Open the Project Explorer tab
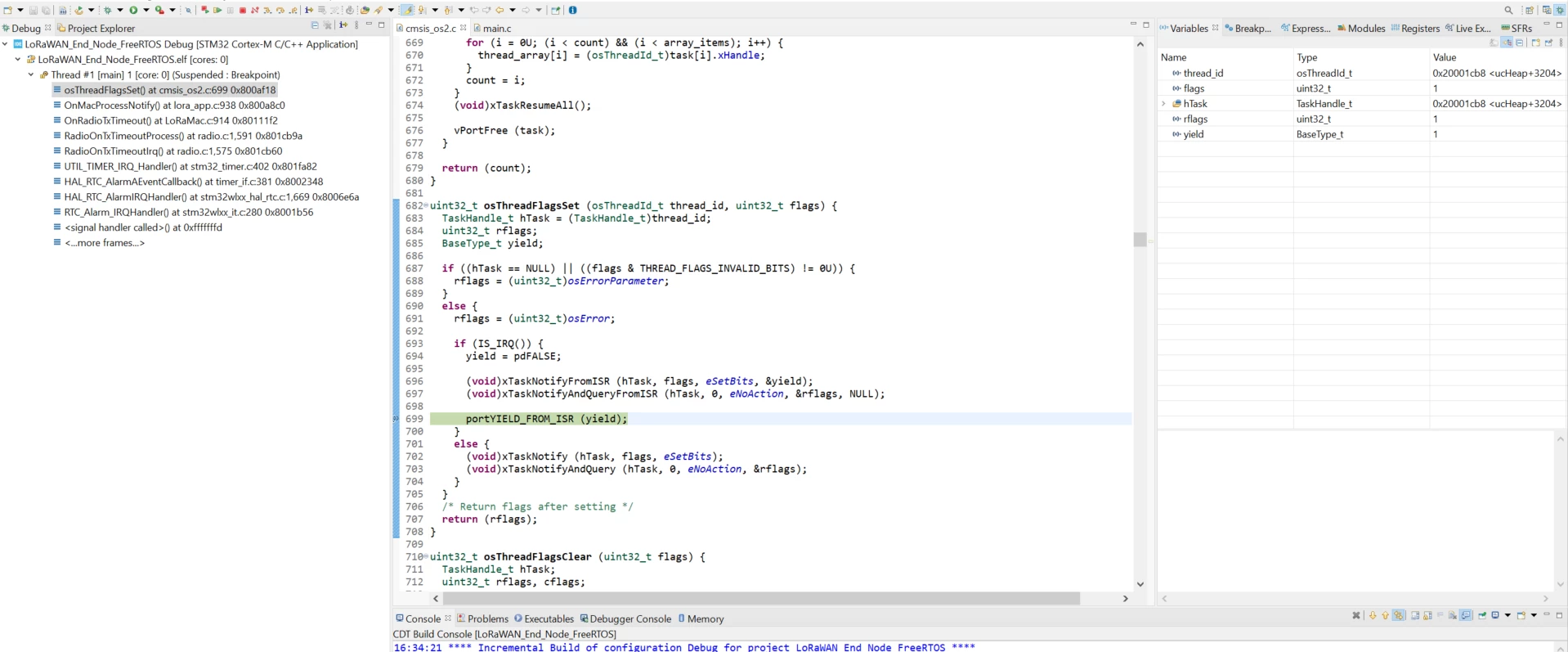 (x=95, y=28)
